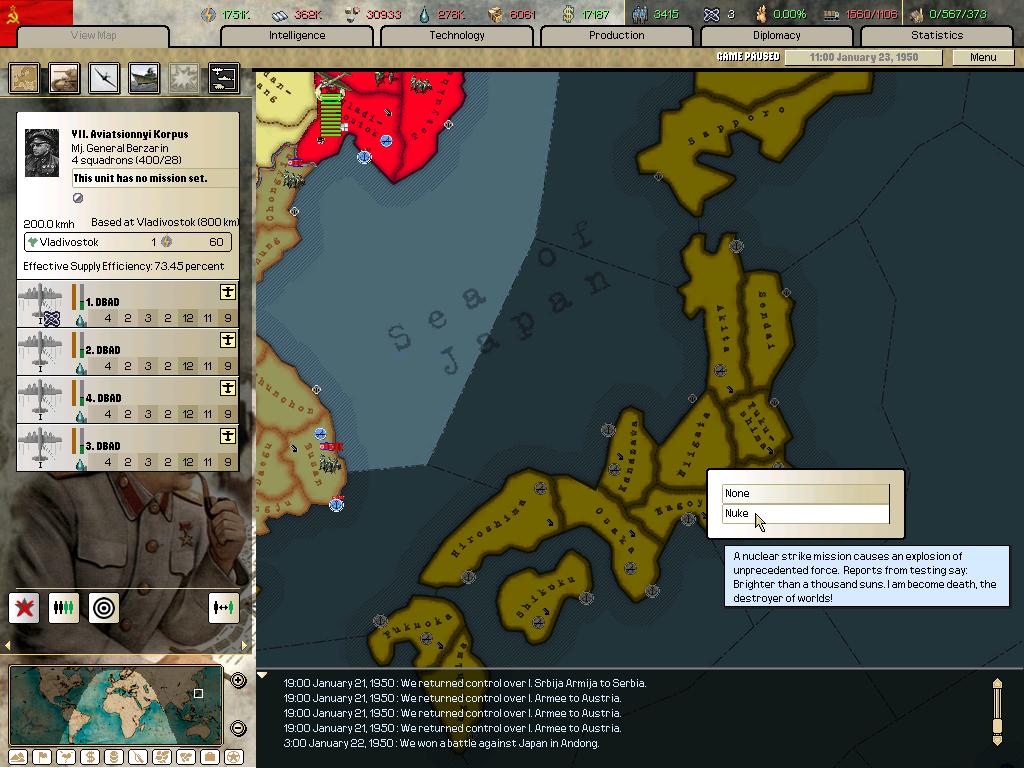Click the right arrow on unit panel

[245, 645]
